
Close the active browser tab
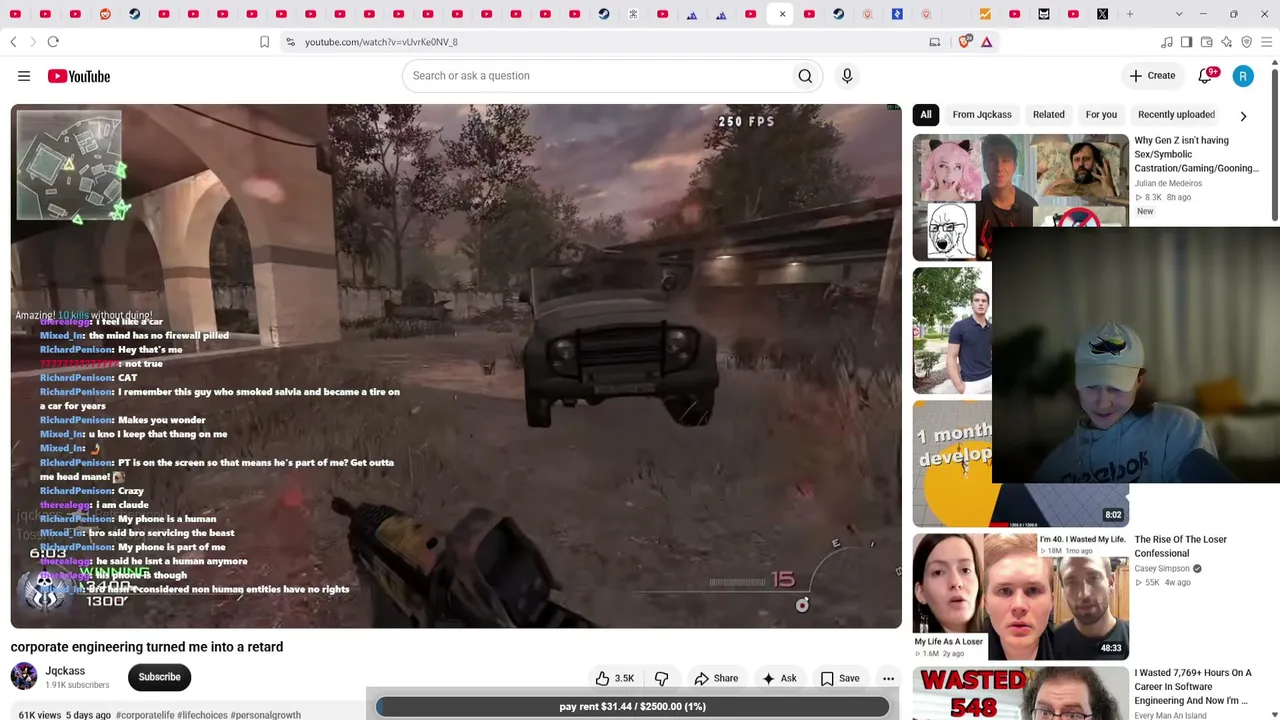click(782, 14)
